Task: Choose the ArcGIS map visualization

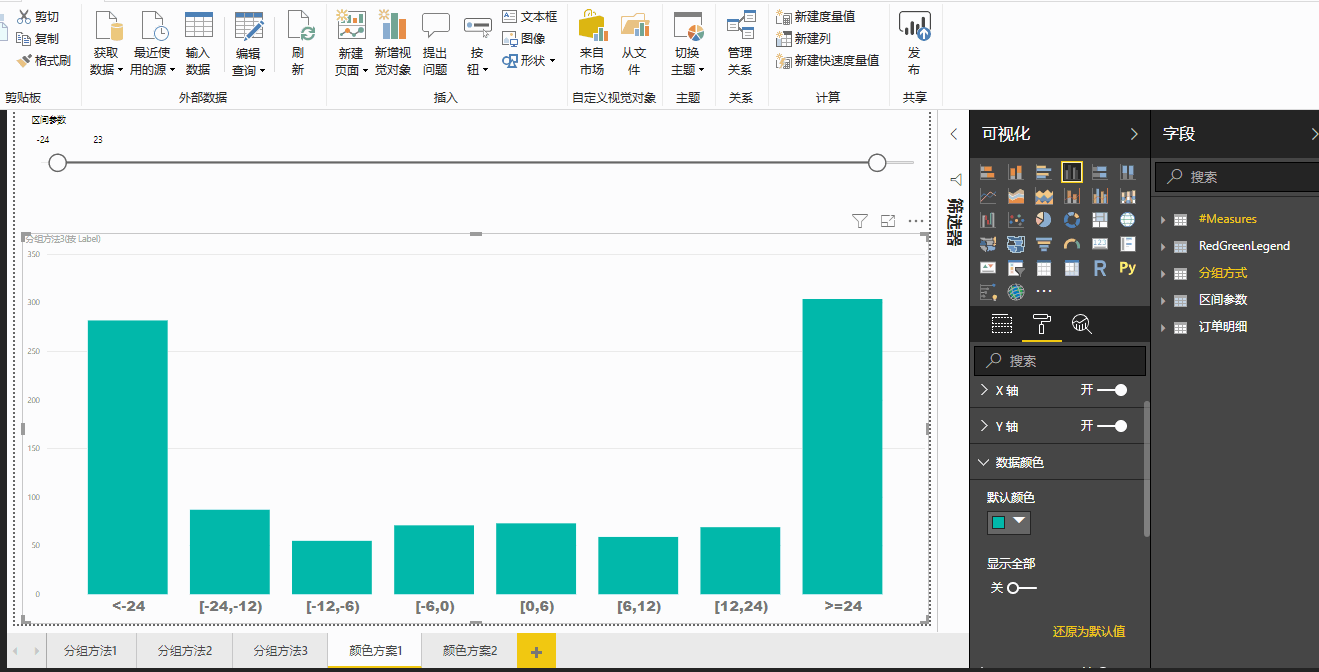Action: point(1016,292)
